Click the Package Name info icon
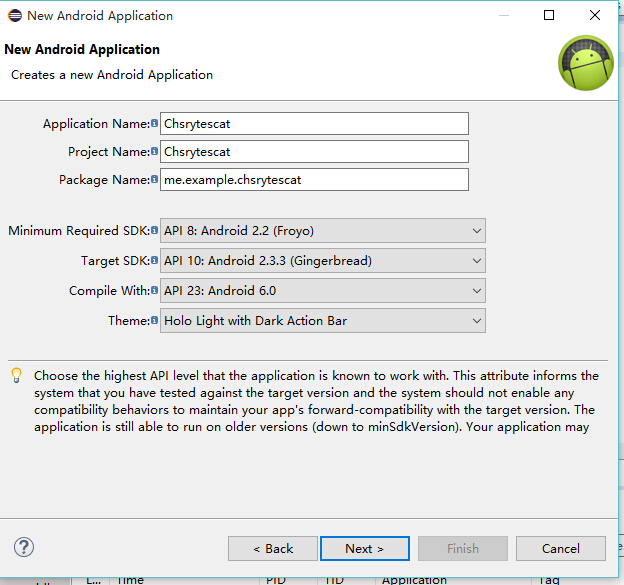Viewport: 624px width, 585px height. coord(154,179)
